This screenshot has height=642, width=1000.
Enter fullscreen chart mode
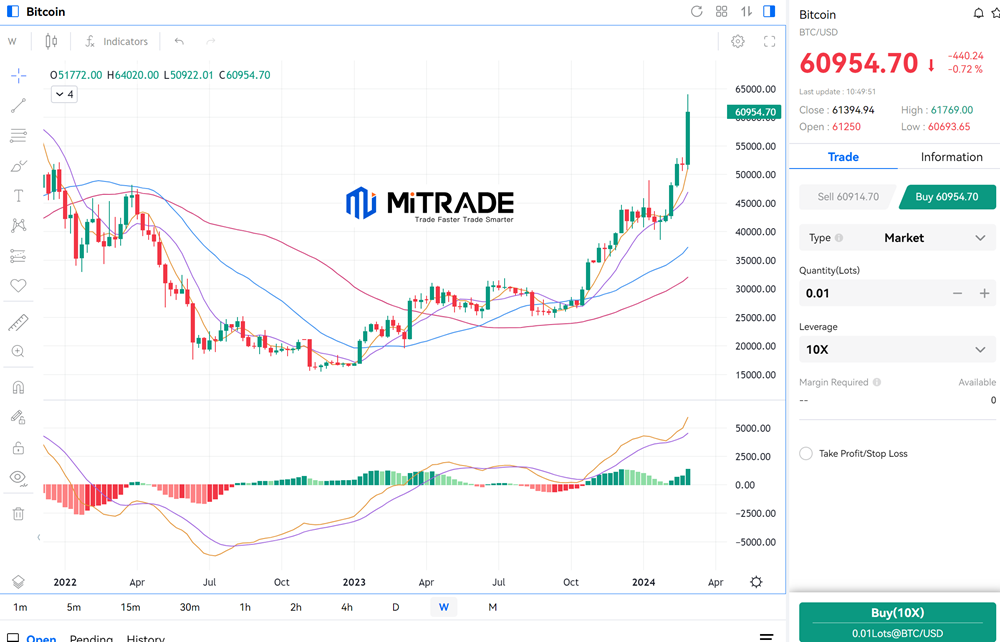coord(770,41)
